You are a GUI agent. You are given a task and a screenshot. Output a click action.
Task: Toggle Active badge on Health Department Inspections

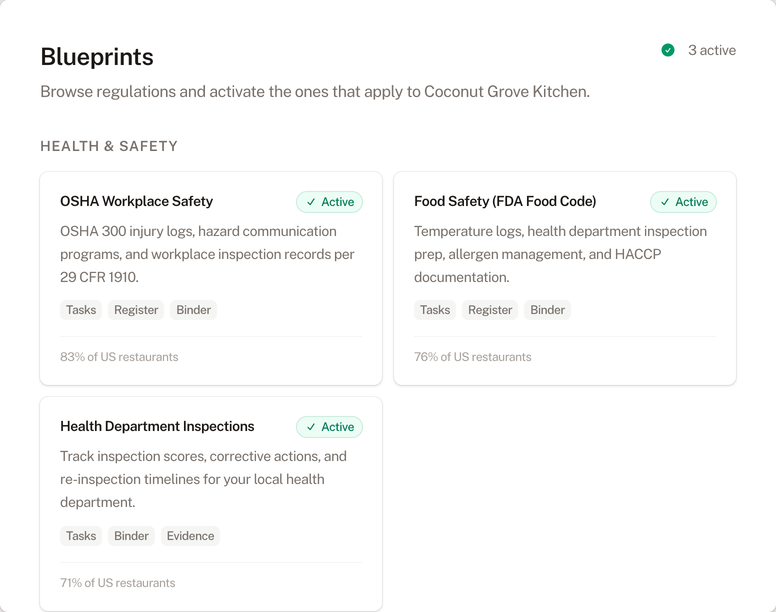(x=329, y=427)
